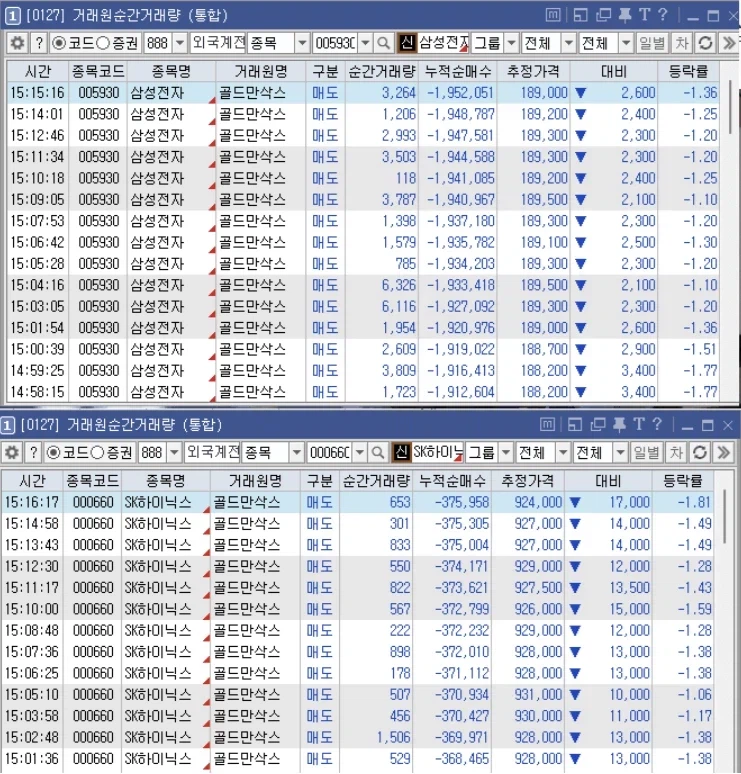Click help question button in bottom window toolbar
The width and height of the screenshot is (741, 774).
click(x=34, y=452)
